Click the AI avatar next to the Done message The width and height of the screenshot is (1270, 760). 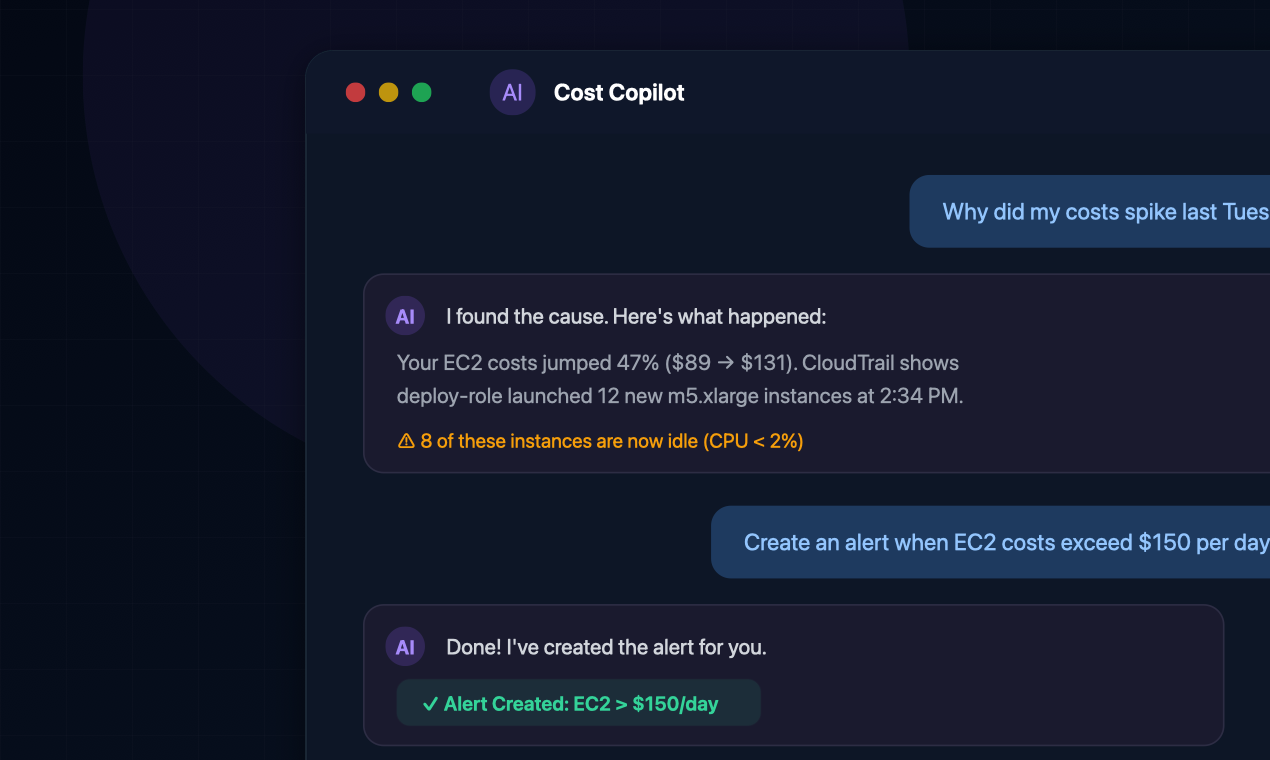[x=405, y=646]
